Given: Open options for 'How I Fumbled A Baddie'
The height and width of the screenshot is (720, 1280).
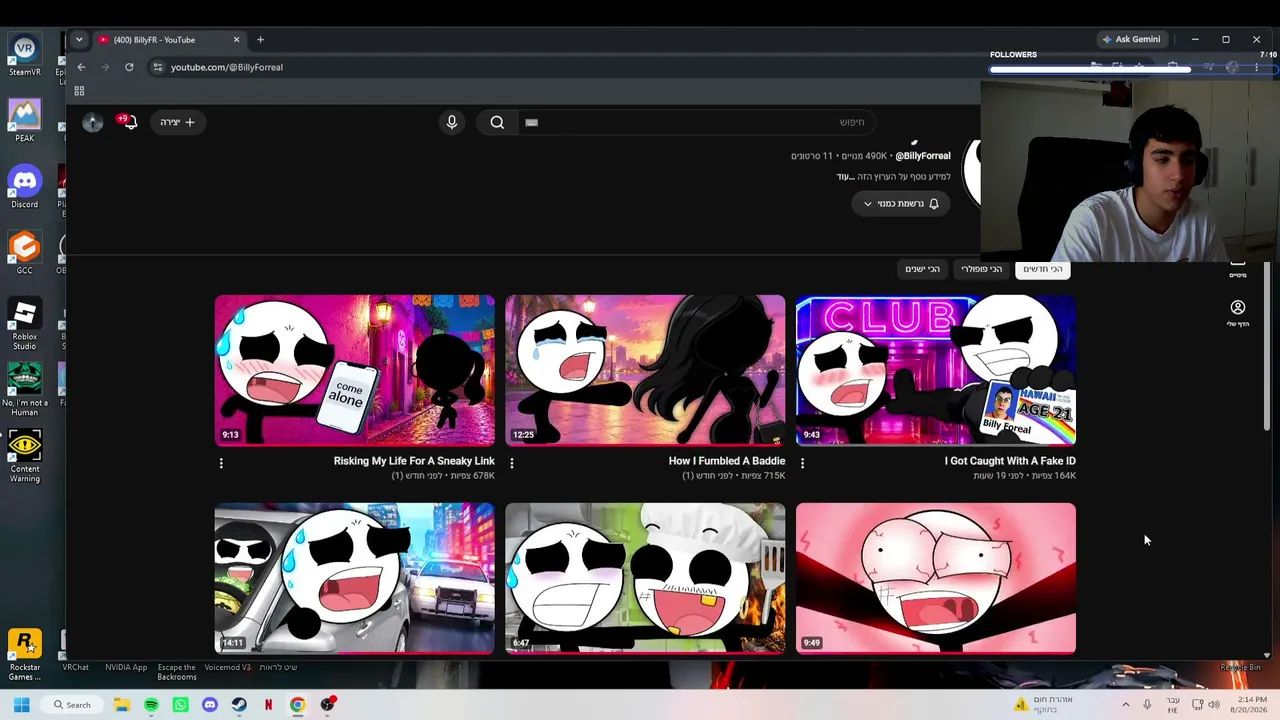Looking at the screenshot, I should click(x=512, y=463).
